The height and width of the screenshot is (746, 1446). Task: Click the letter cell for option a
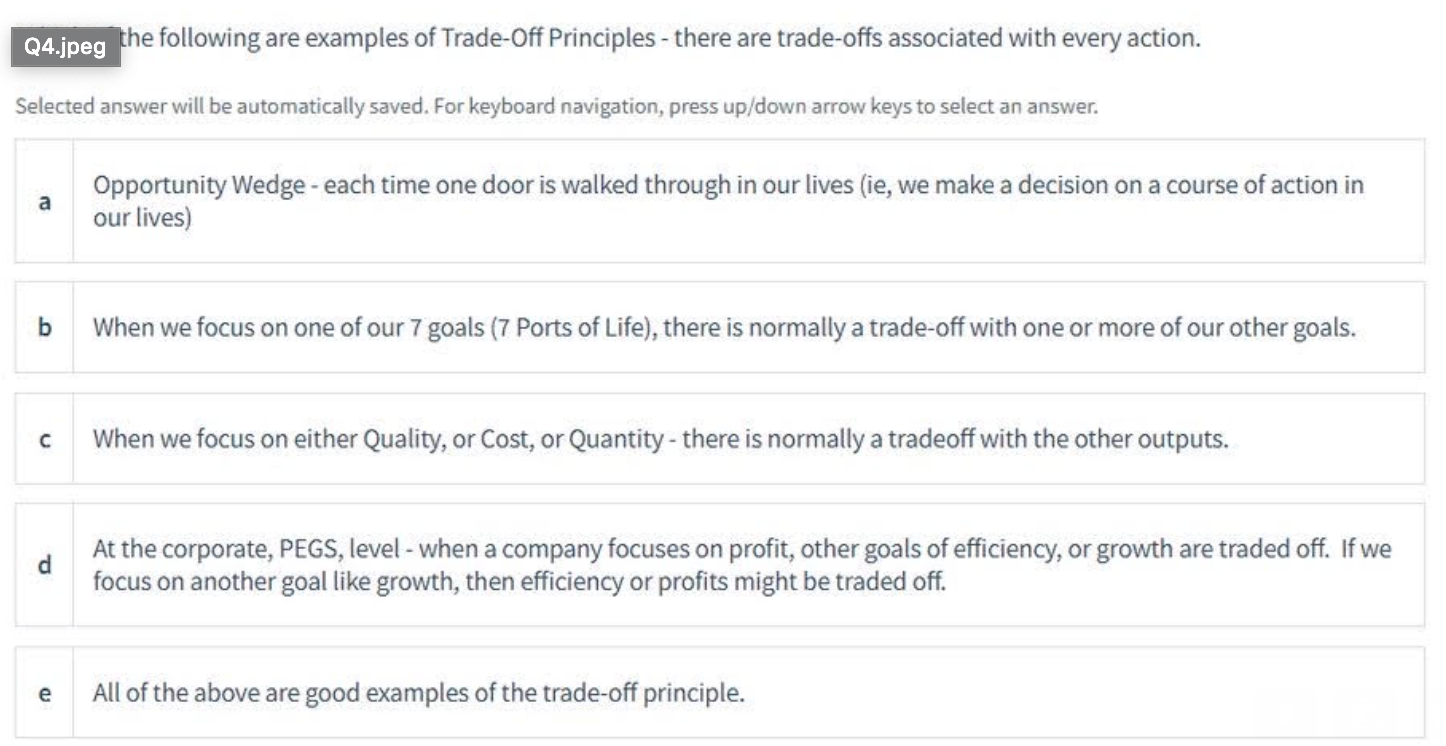tap(44, 200)
